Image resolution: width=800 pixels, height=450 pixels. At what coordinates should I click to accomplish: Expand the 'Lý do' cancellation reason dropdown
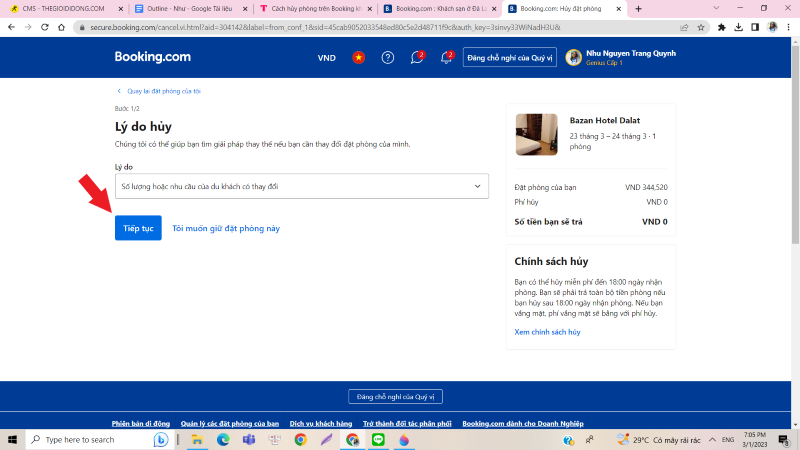pos(302,186)
